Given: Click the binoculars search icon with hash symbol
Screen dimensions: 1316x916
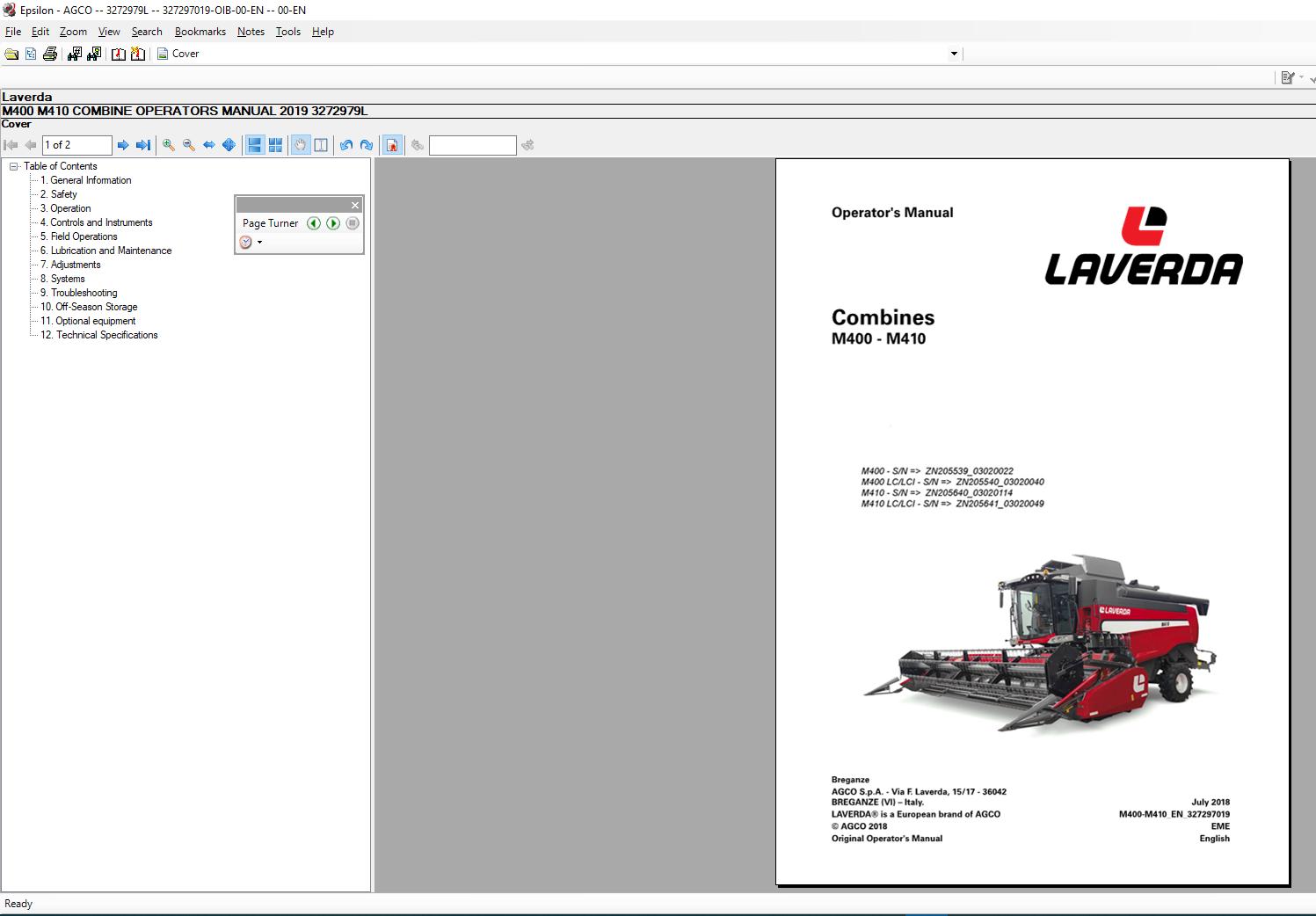Looking at the screenshot, I should click(x=74, y=54).
